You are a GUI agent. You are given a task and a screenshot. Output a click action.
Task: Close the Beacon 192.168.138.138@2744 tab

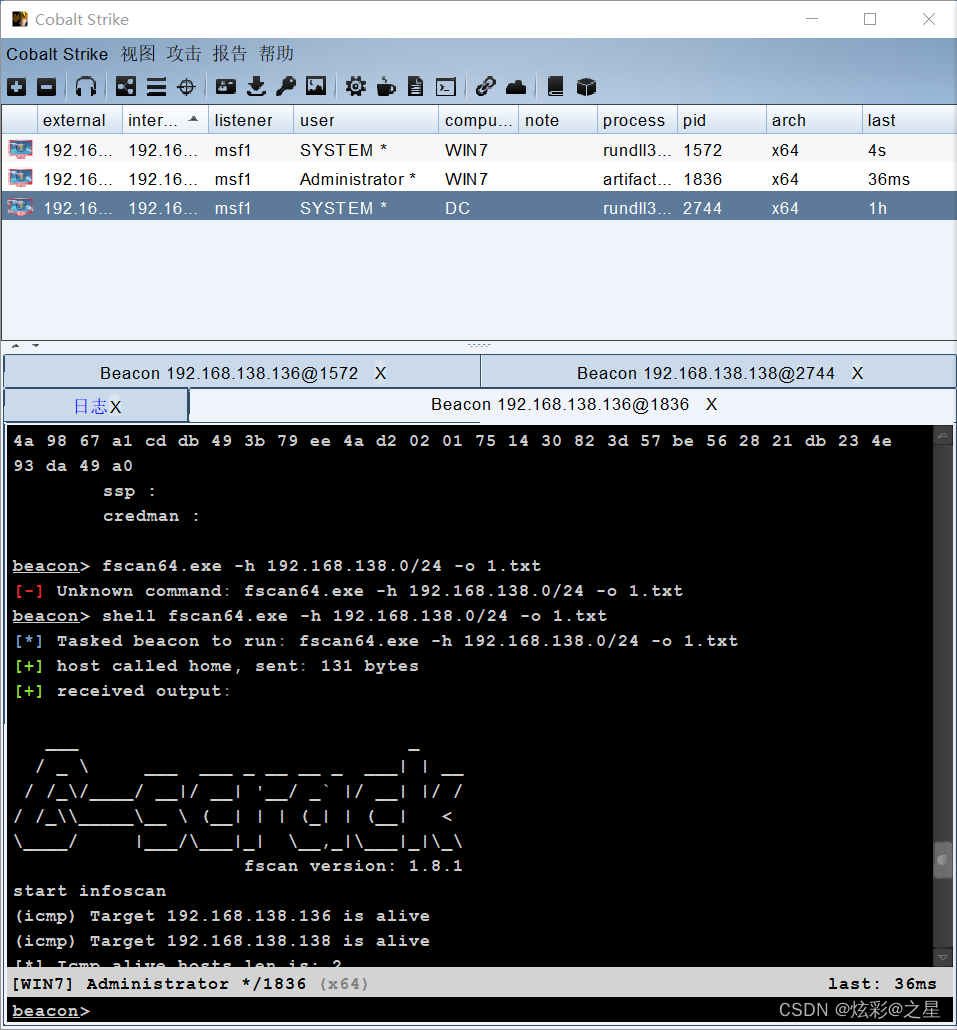pos(857,373)
